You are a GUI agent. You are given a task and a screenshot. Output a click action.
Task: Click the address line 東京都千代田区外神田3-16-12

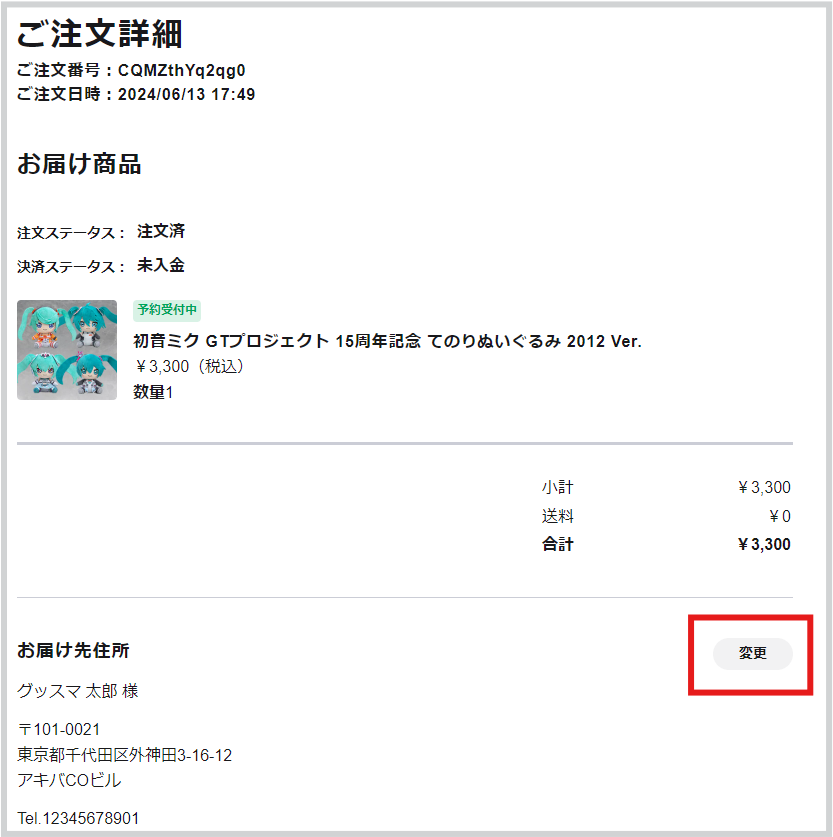pos(125,755)
